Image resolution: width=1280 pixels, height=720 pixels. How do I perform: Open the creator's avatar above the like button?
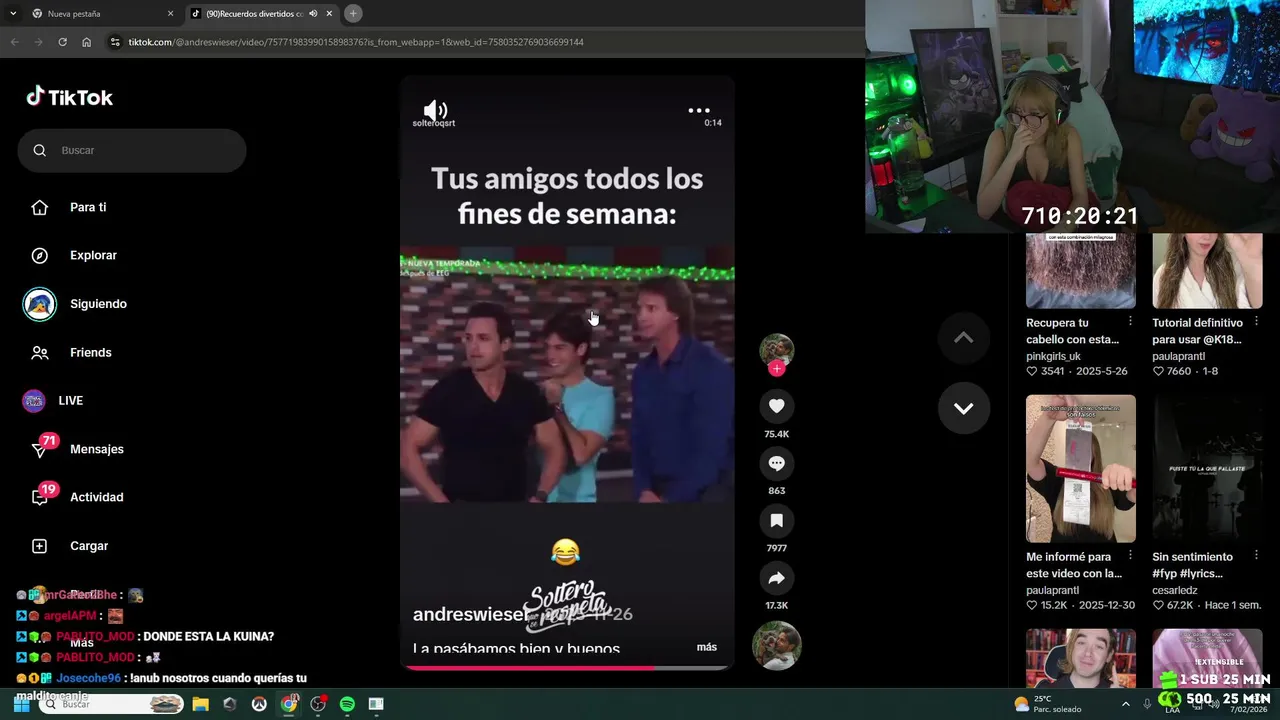pyautogui.click(x=776, y=349)
